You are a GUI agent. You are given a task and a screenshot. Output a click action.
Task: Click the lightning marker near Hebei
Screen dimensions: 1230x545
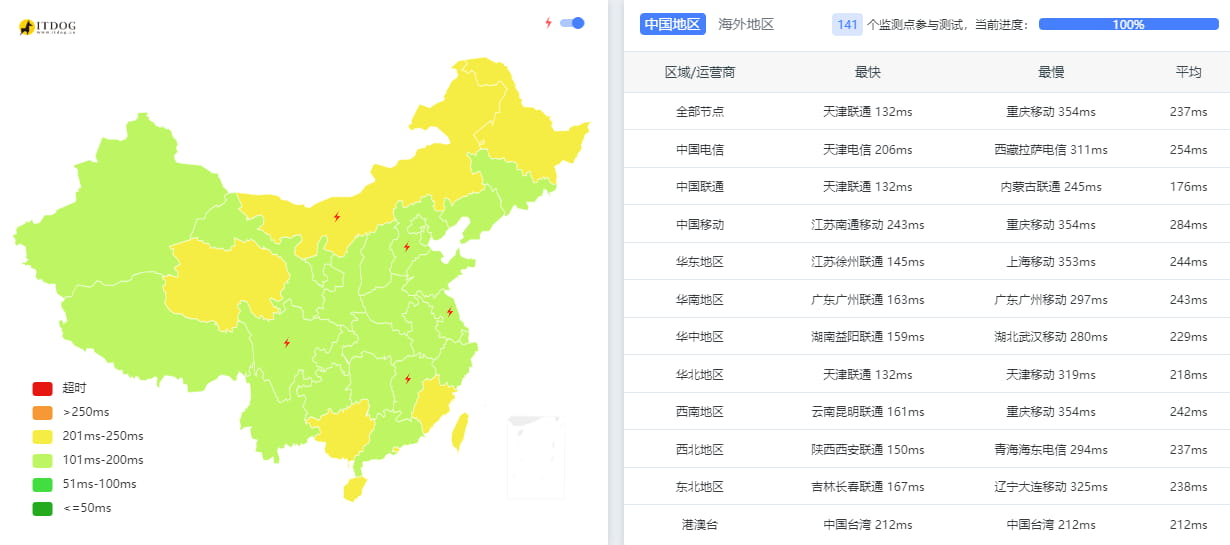point(406,247)
